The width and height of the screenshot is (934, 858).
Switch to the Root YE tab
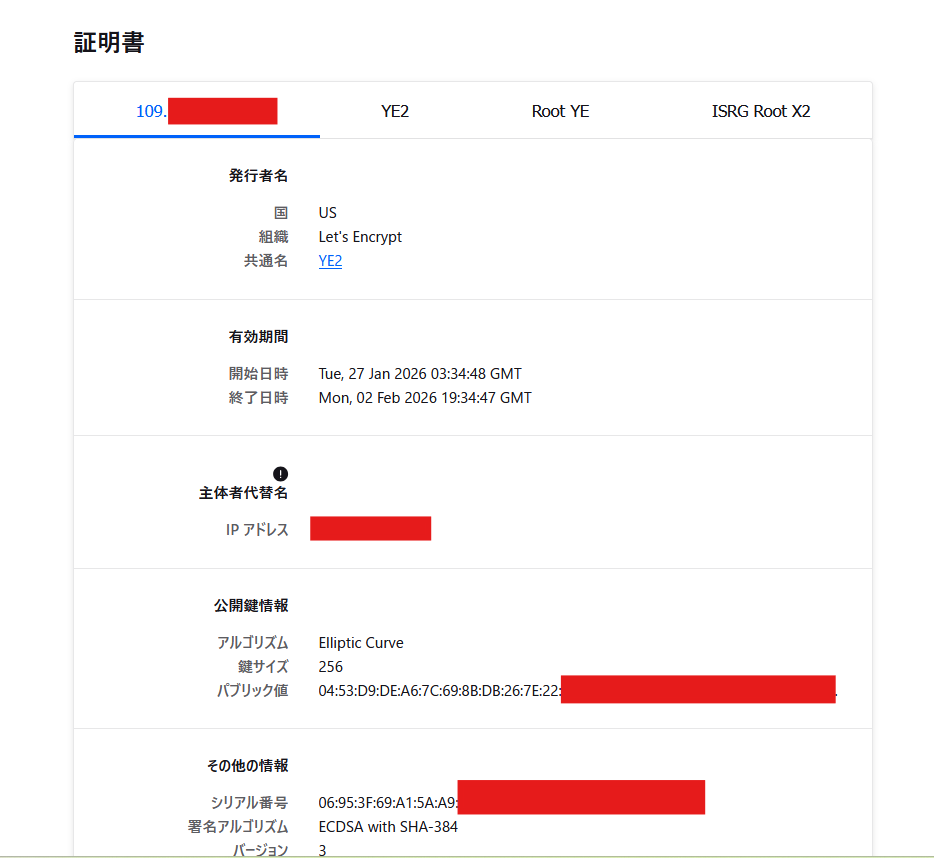coord(560,111)
